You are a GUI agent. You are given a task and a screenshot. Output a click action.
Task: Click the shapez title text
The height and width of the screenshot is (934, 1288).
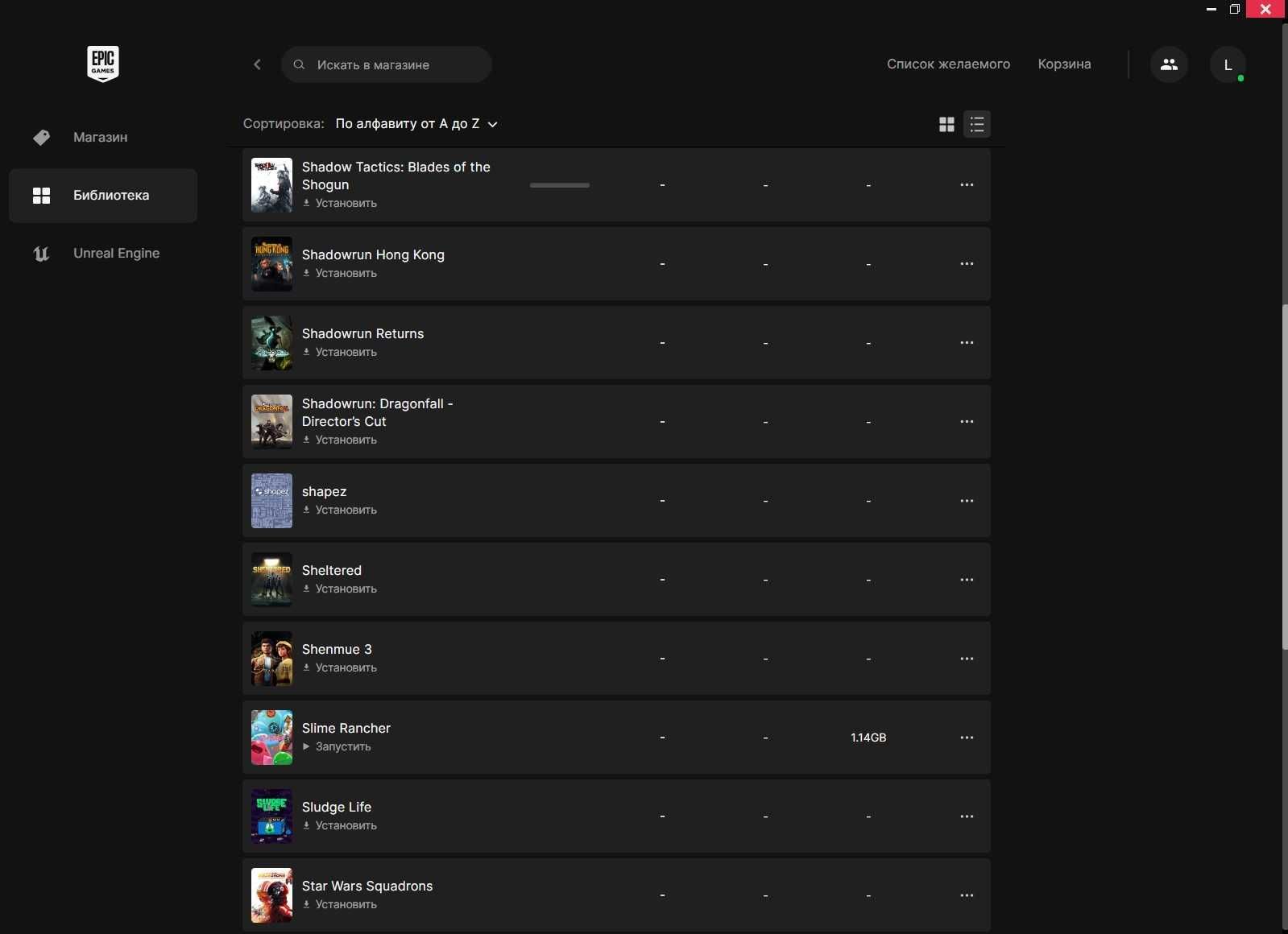pyautogui.click(x=325, y=491)
